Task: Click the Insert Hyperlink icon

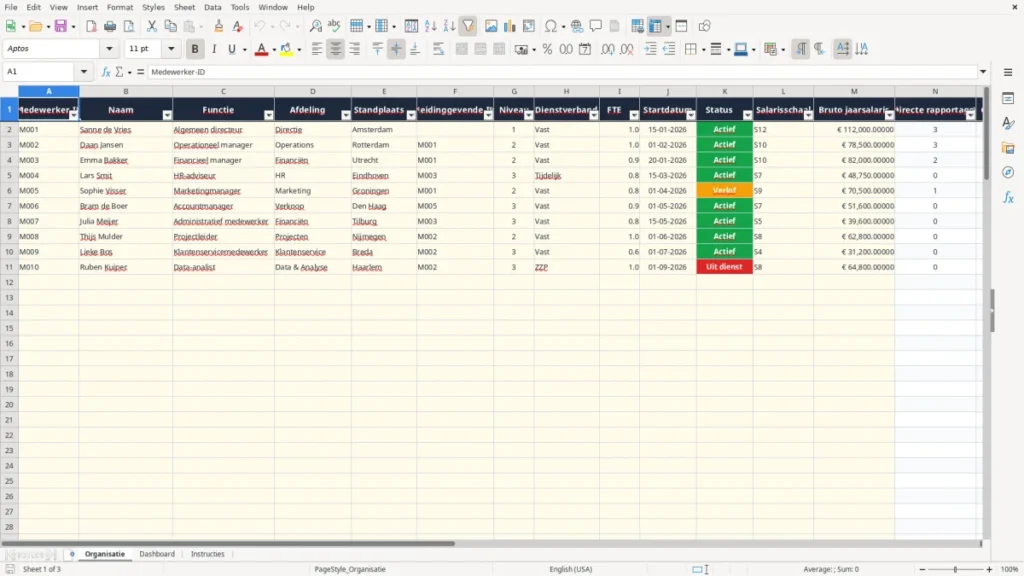Action: [577, 26]
